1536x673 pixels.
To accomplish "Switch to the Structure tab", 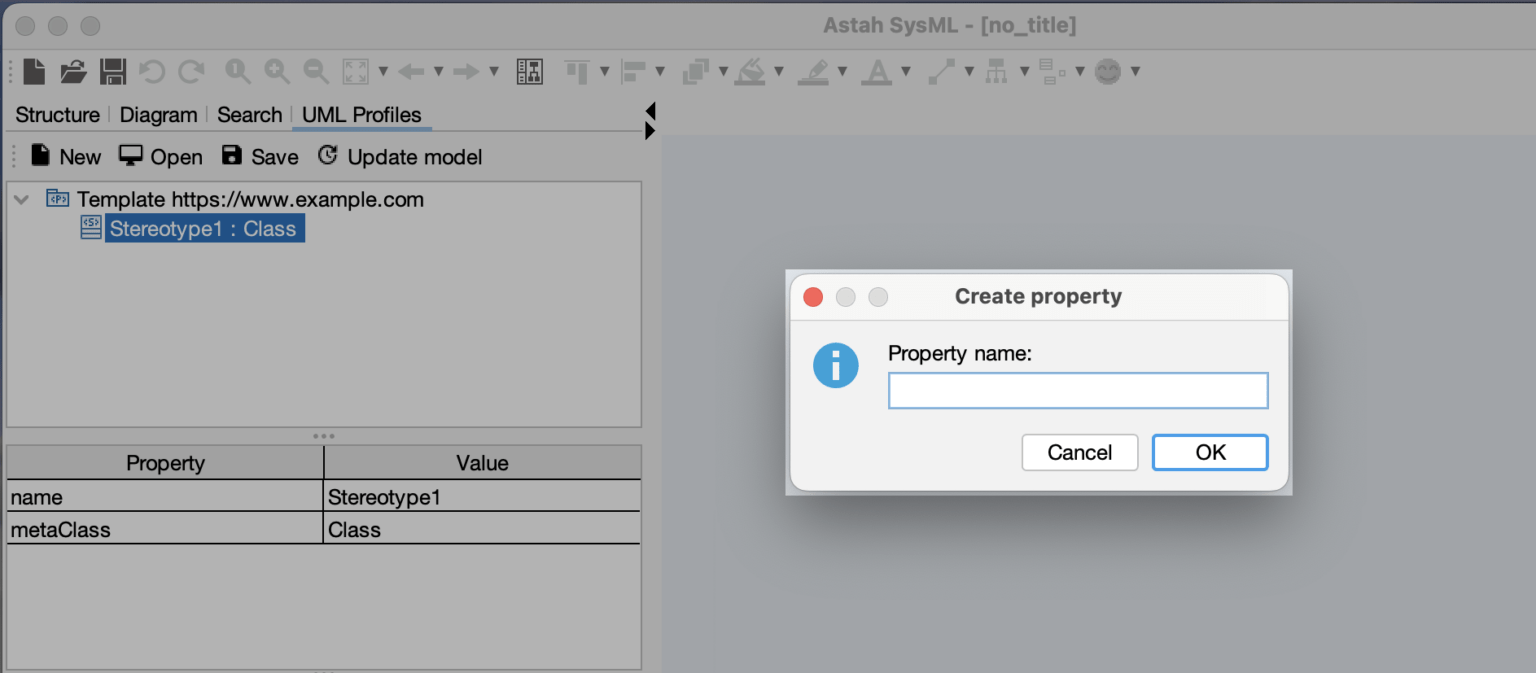I will point(56,114).
